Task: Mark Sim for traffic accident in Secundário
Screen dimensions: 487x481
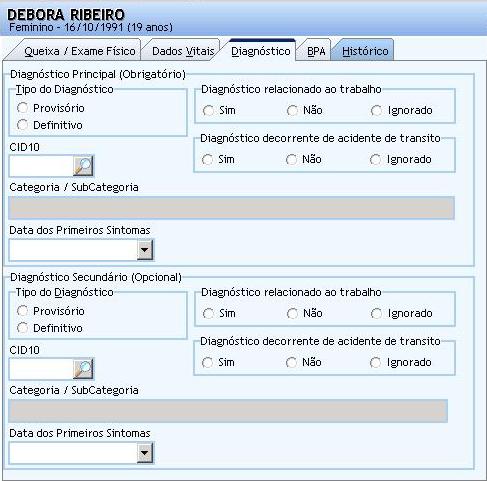Action: pos(207,362)
